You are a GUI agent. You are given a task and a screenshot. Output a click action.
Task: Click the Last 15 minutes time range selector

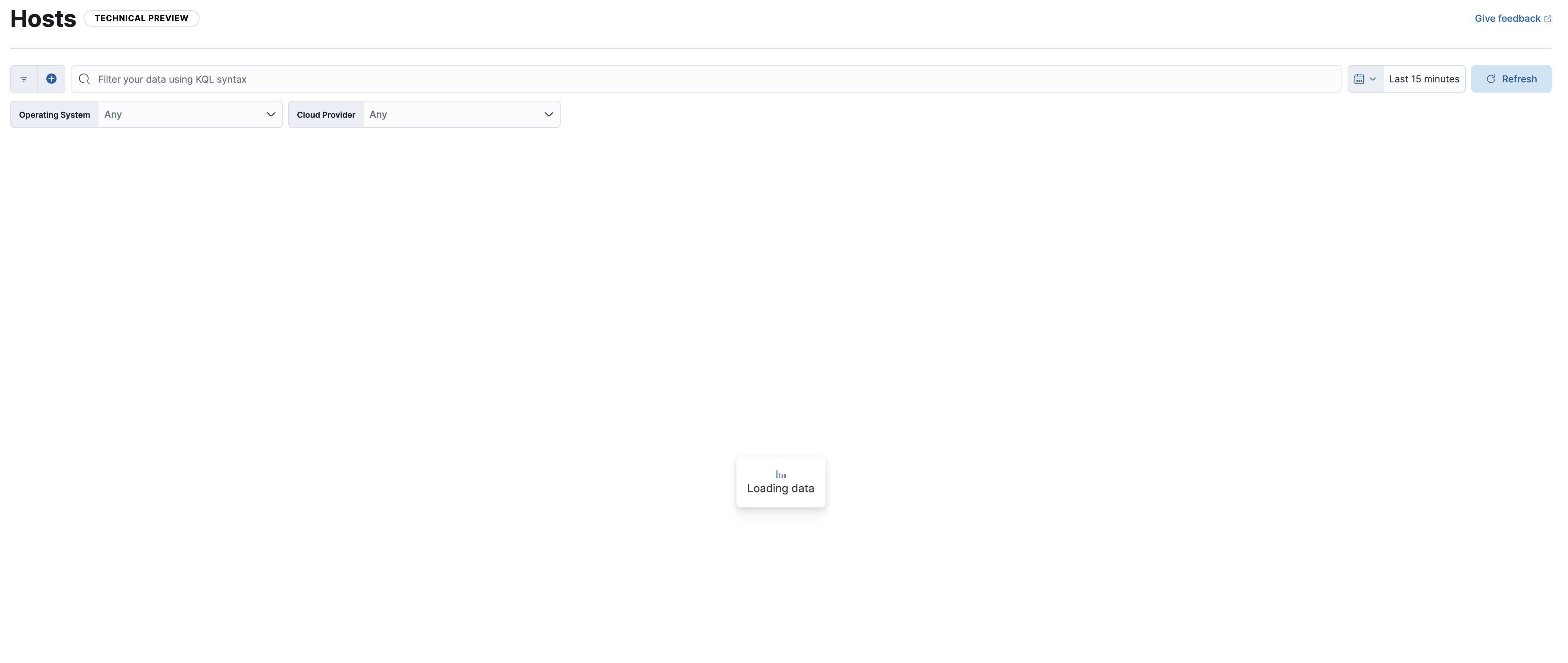coord(1424,79)
